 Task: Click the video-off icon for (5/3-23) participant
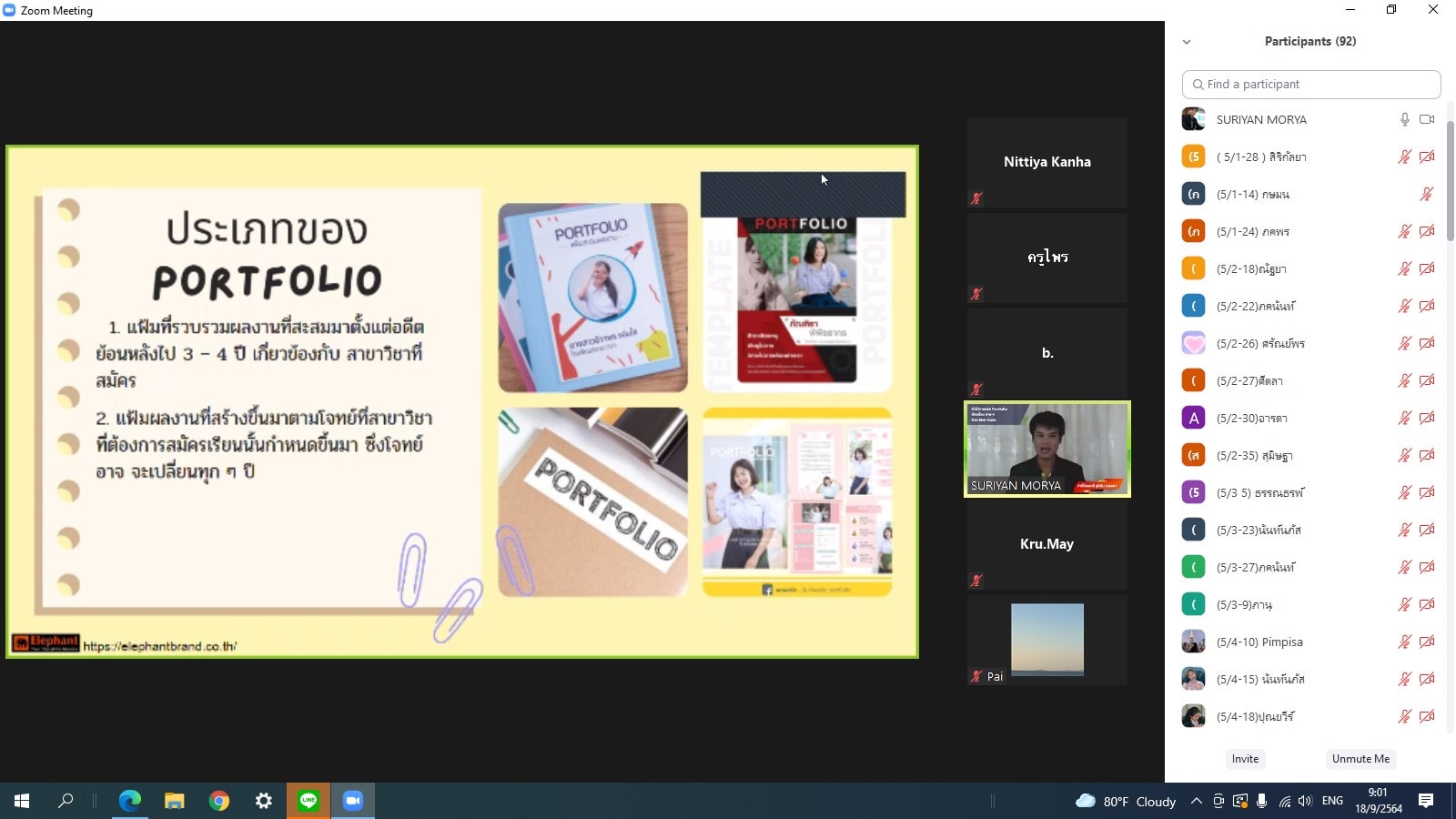(x=1427, y=530)
